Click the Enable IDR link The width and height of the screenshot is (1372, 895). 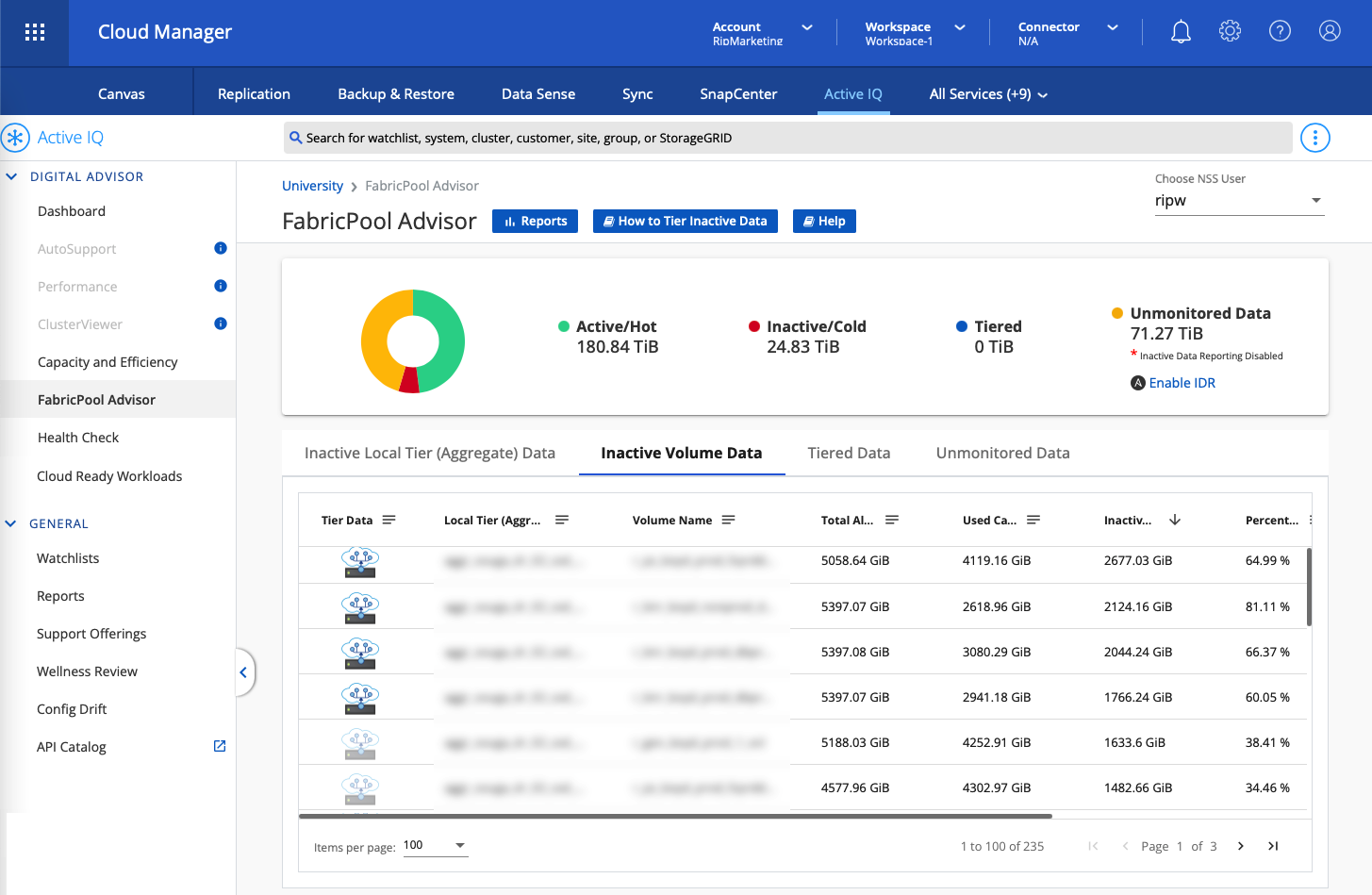click(1182, 383)
